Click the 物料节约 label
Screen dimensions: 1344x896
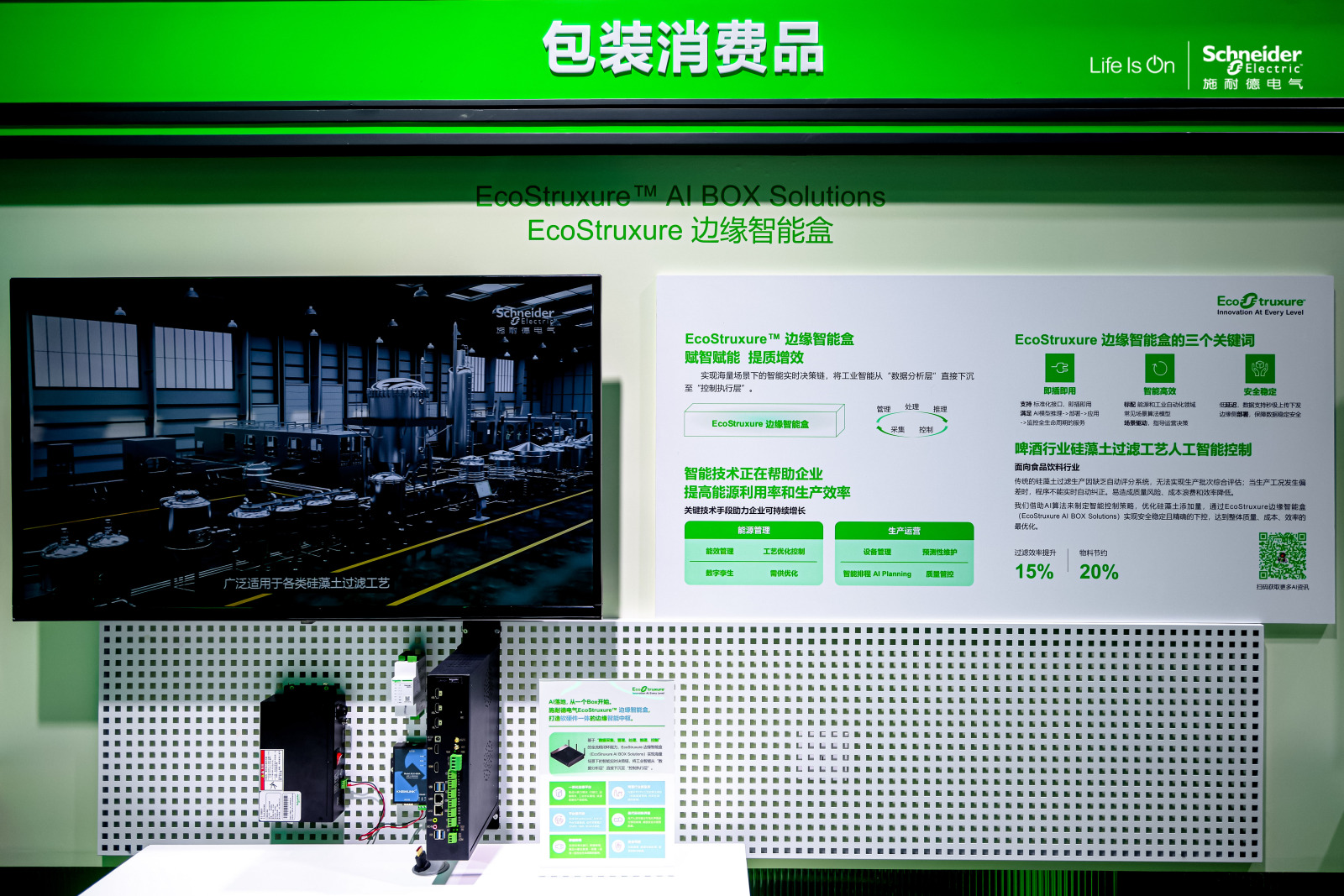pyautogui.click(x=1093, y=553)
